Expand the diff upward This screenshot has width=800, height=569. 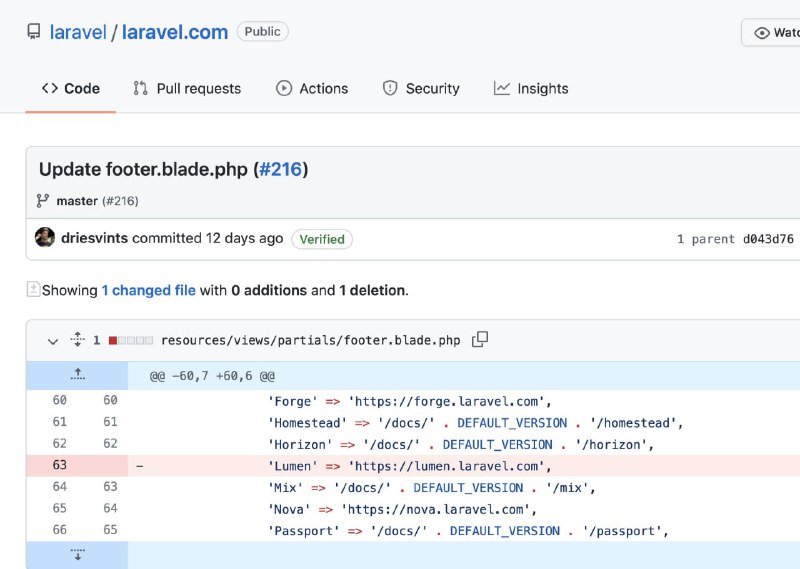78,375
